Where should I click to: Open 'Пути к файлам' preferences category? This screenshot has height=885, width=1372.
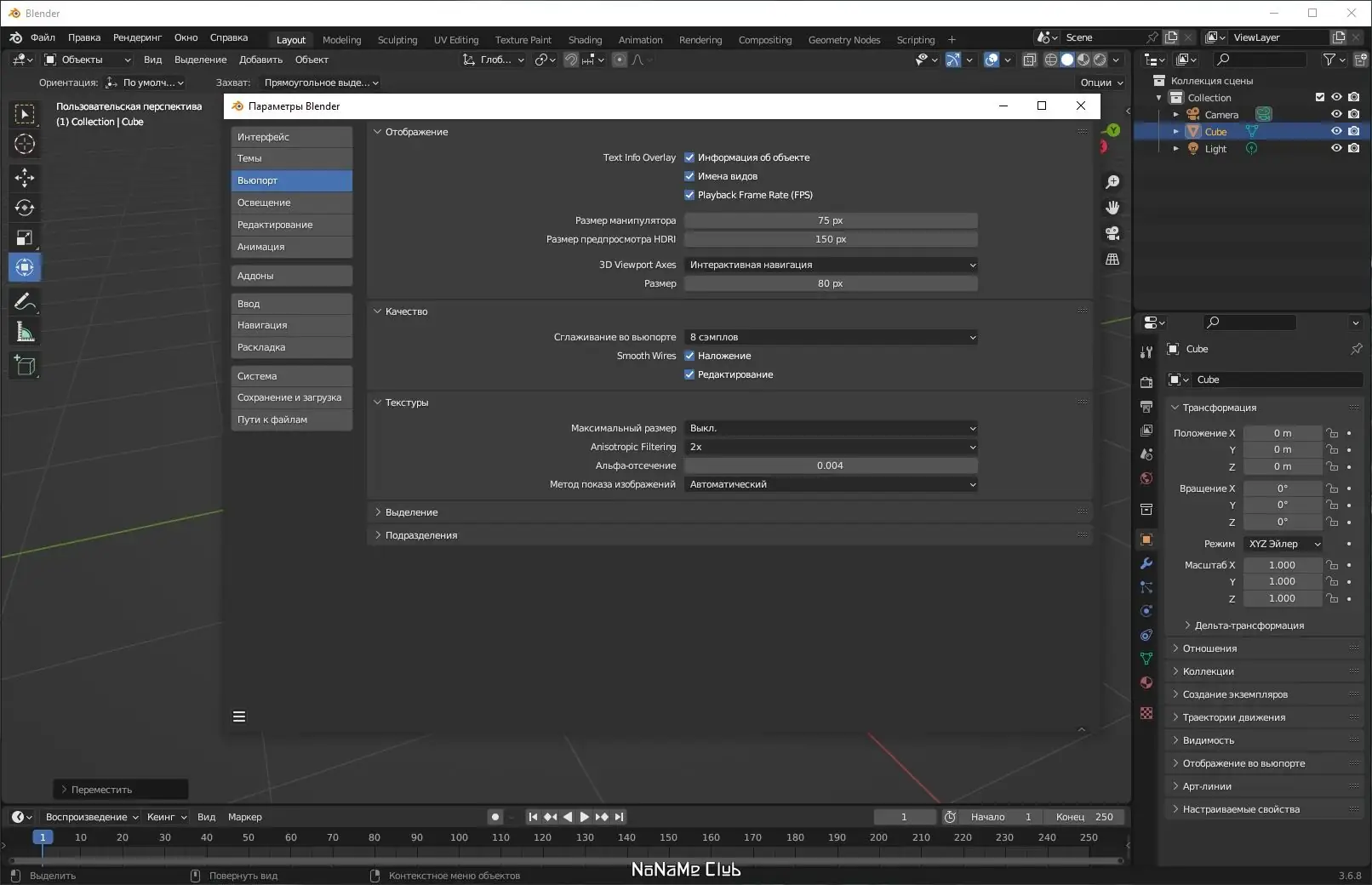292,420
